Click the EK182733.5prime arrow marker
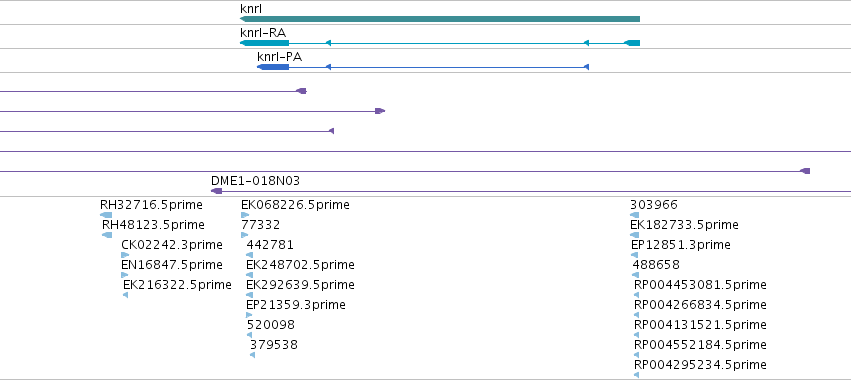851x380 pixels. pos(634,235)
